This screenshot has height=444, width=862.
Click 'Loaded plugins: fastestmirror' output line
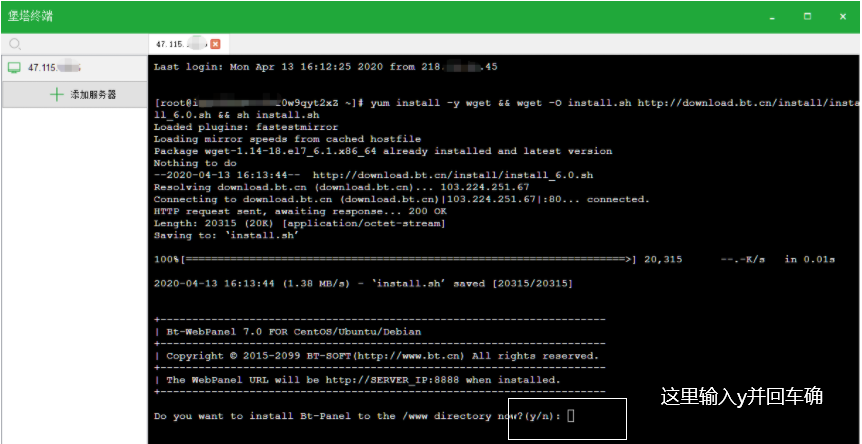(246, 127)
